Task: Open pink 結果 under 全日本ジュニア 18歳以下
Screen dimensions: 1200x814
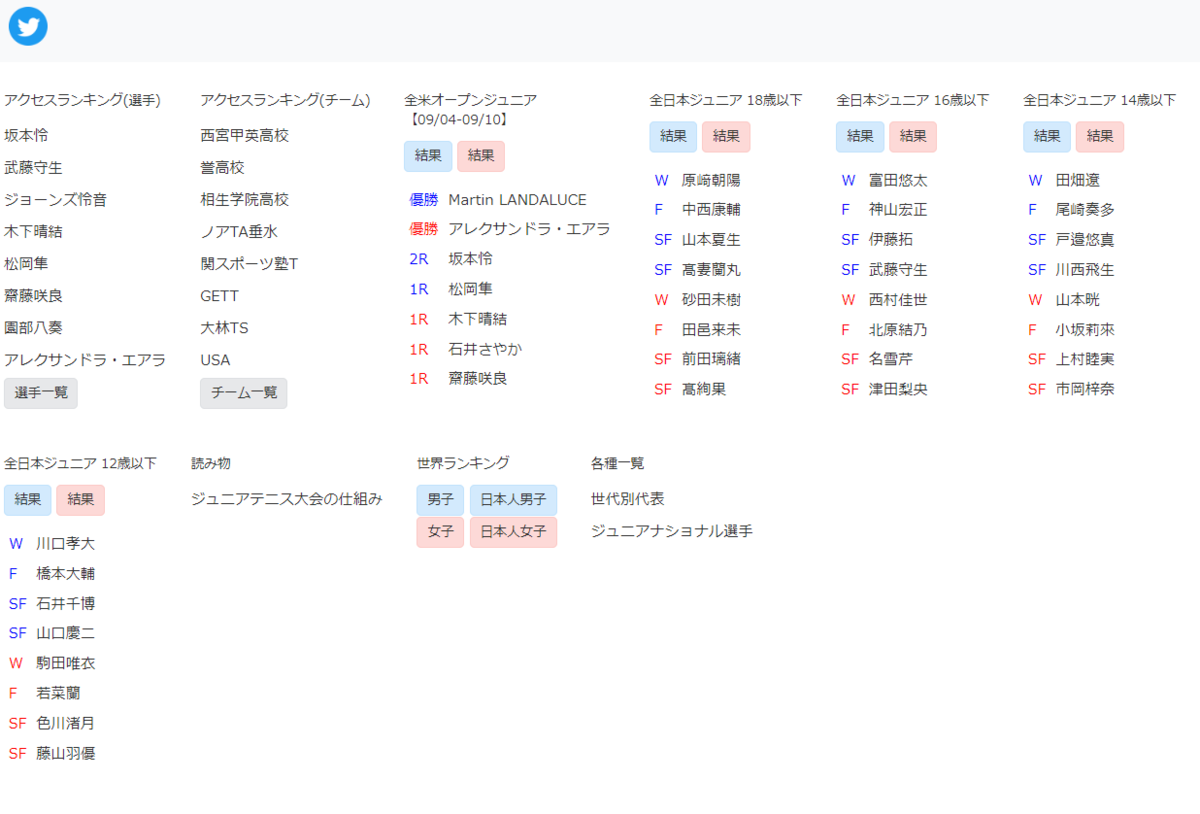Action: tap(726, 137)
